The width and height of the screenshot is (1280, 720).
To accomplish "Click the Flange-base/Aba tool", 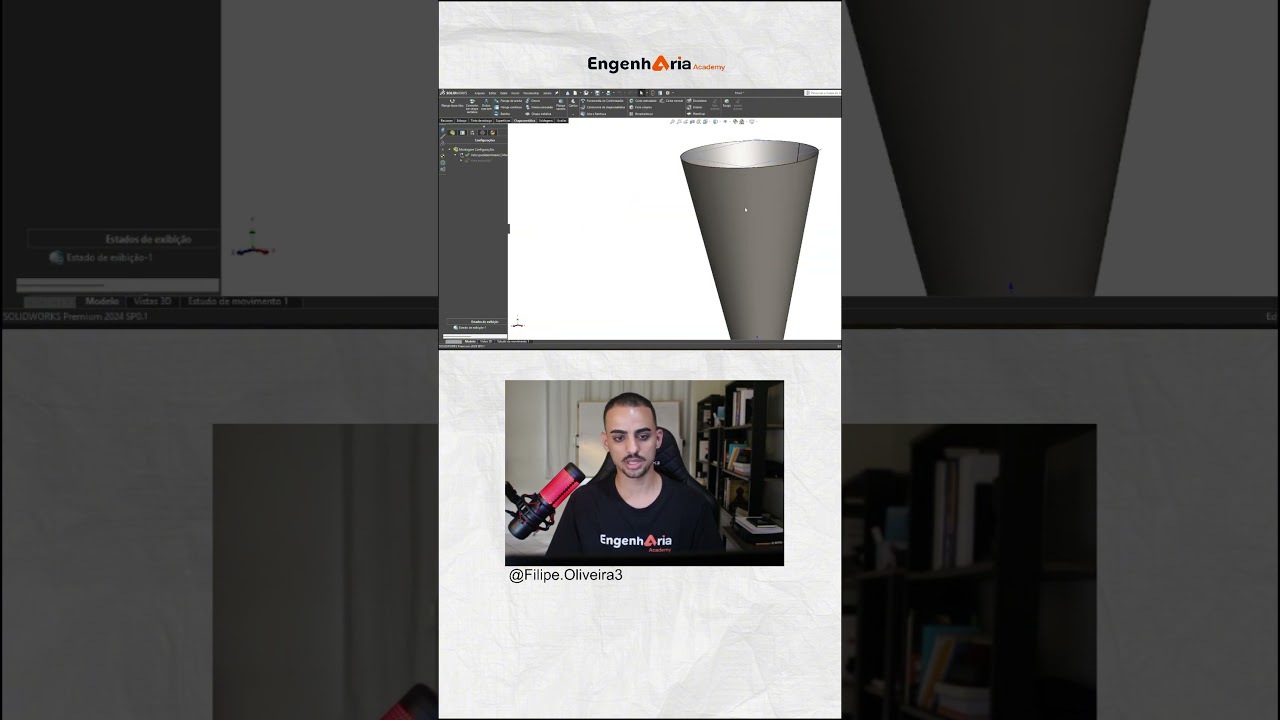I will point(452,103).
